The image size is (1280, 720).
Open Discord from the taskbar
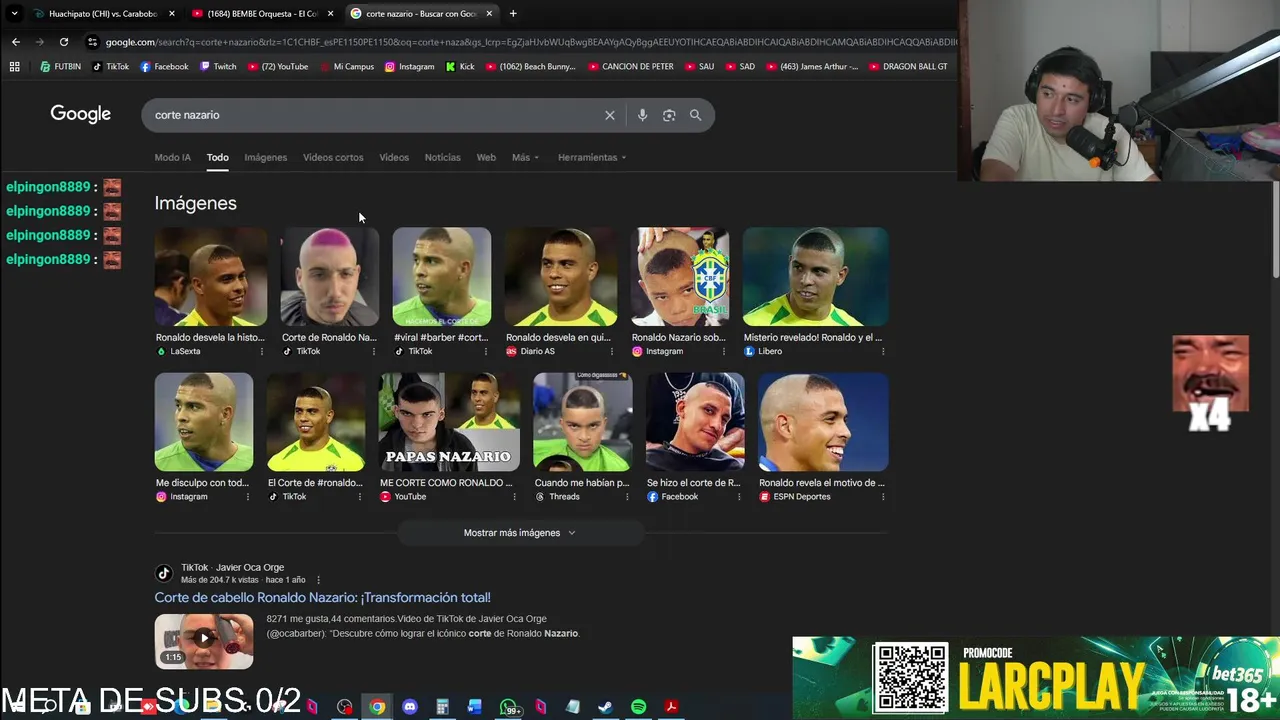(x=410, y=707)
